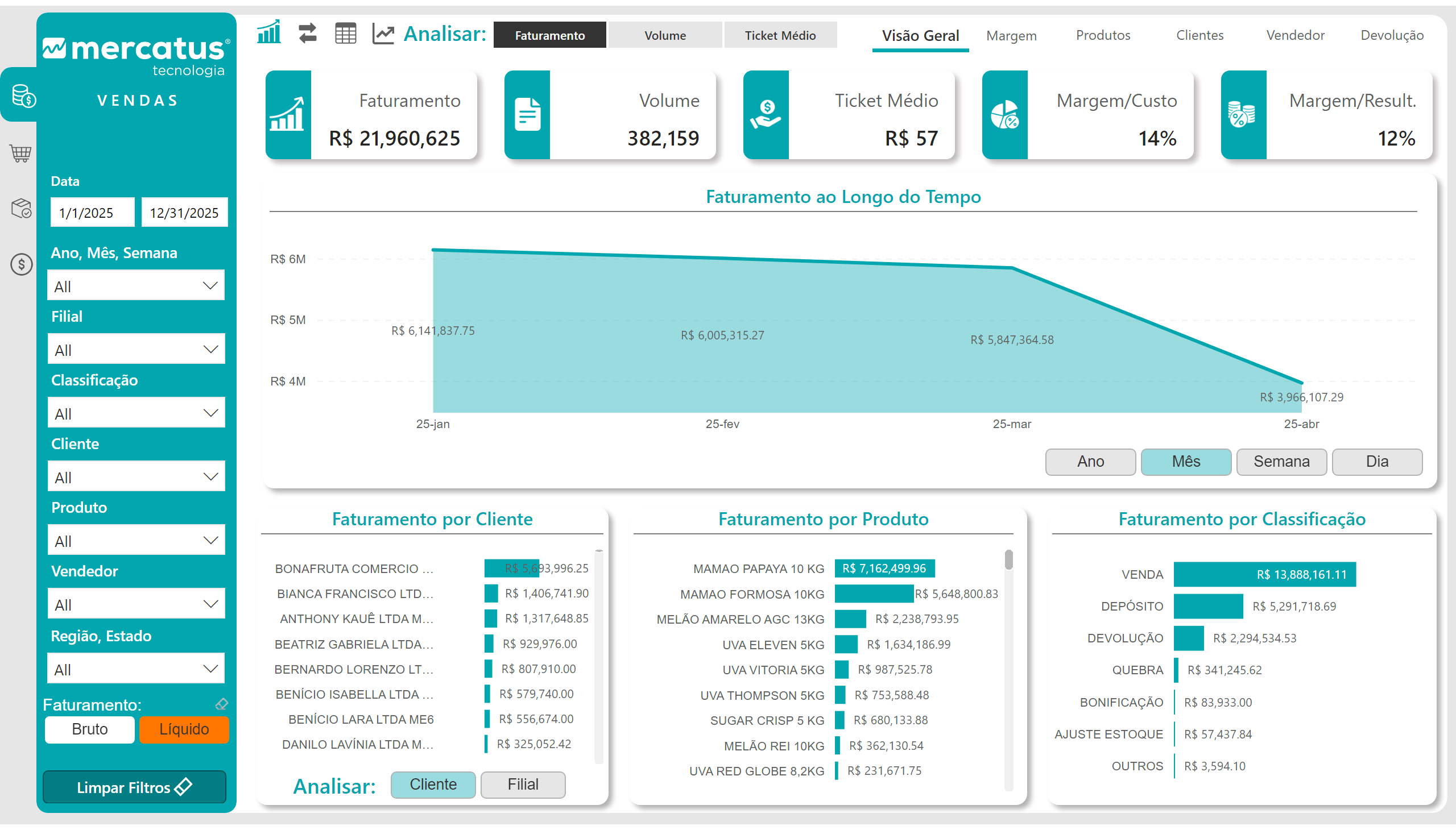Click the eraser icon beside Faturamento filter
The height and width of the screenshot is (830, 1456).
tap(221, 704)
